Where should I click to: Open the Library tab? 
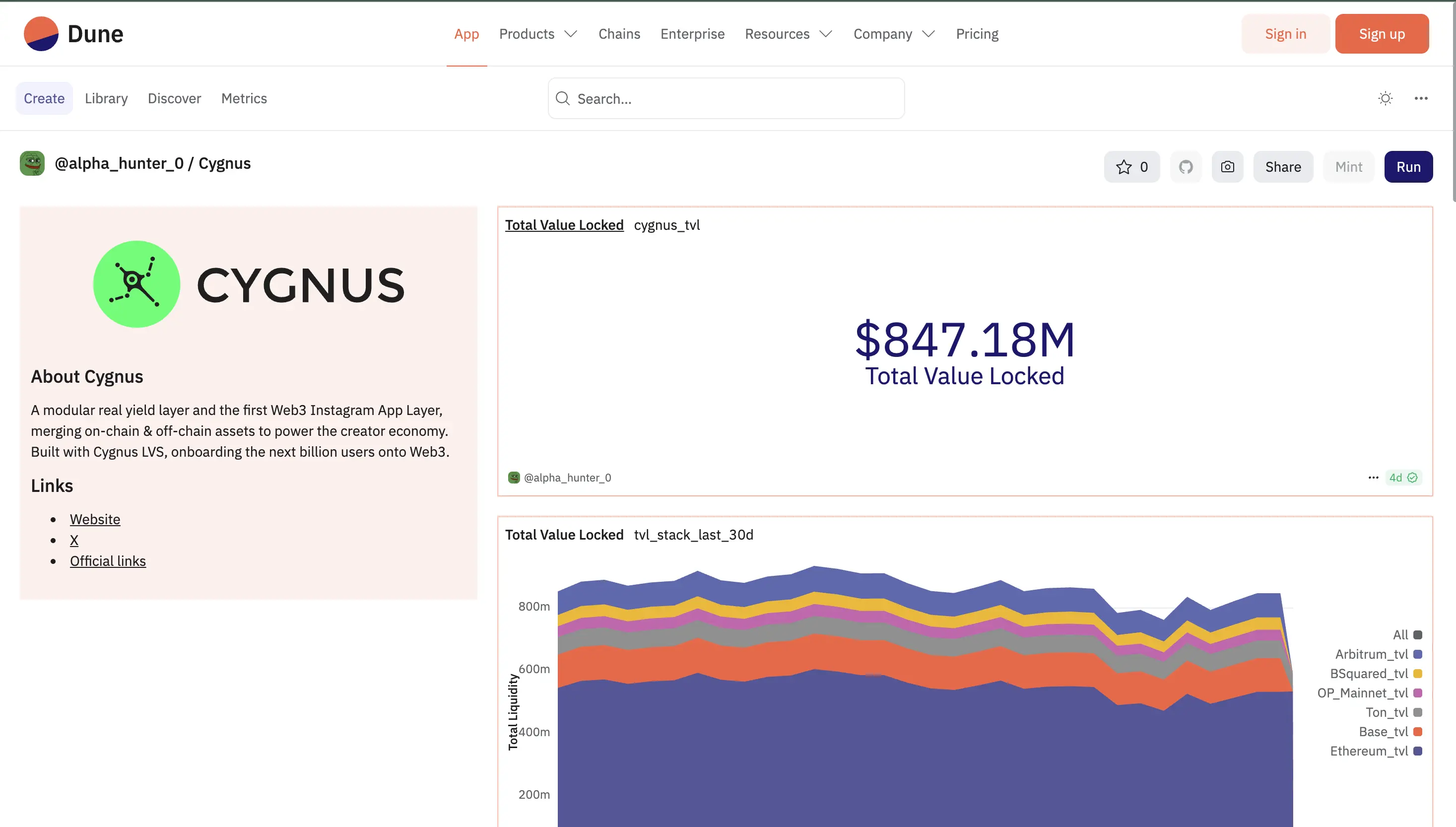(106, 98)
